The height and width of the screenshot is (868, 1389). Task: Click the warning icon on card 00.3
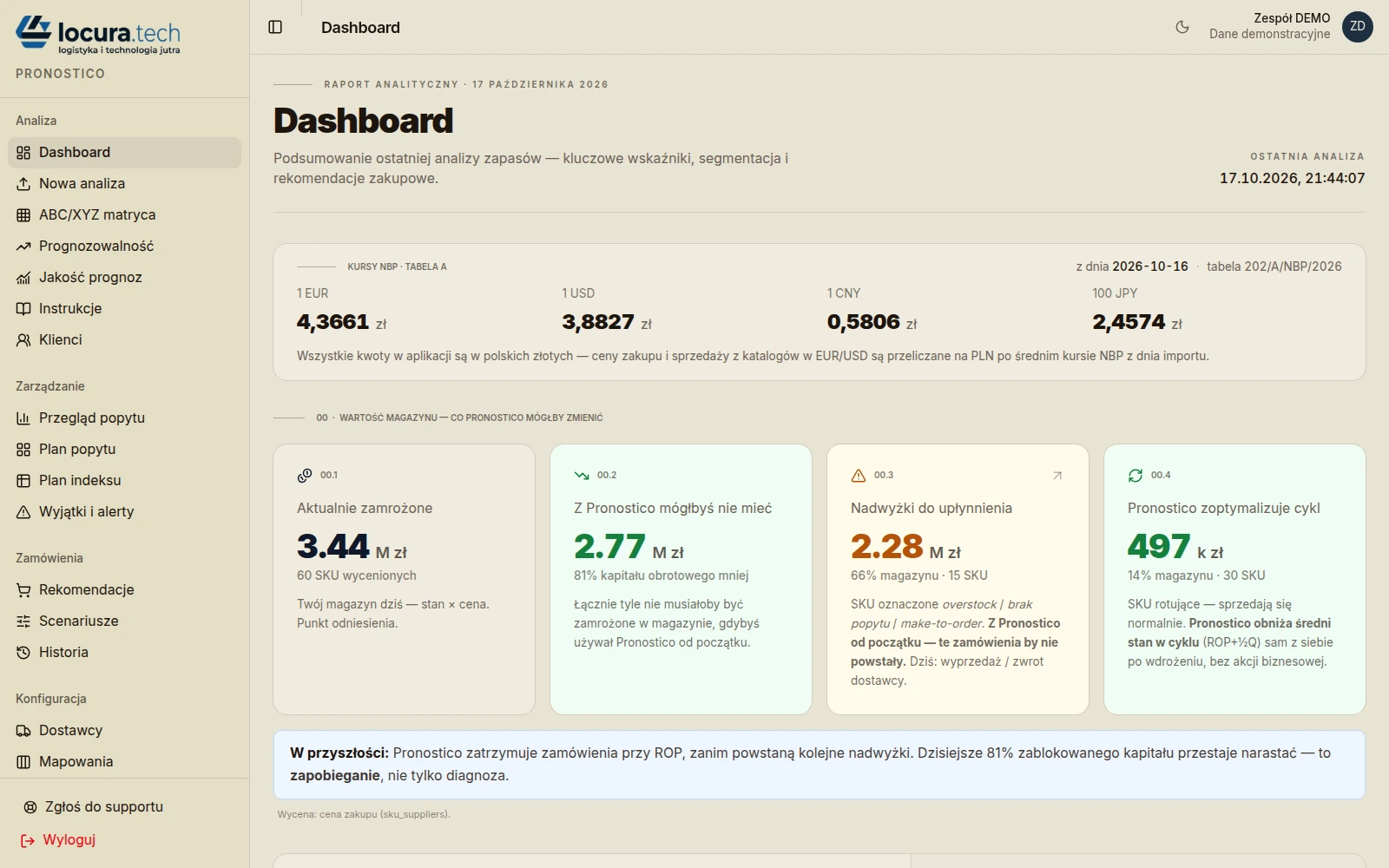859,475
